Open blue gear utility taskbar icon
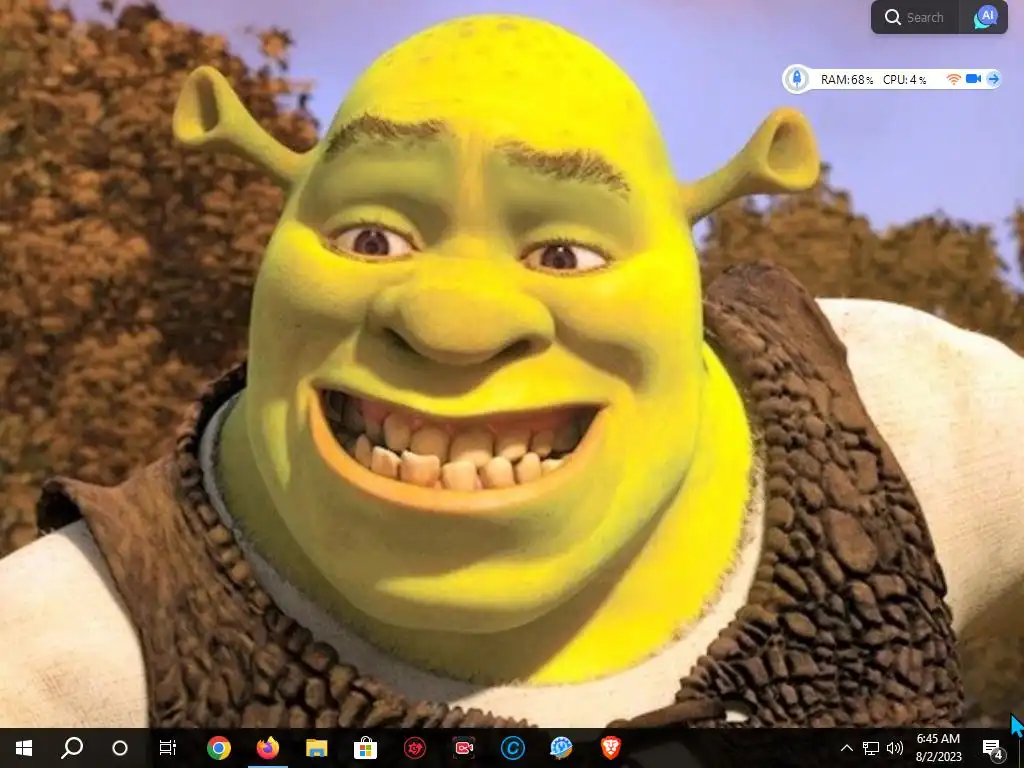 561,748
